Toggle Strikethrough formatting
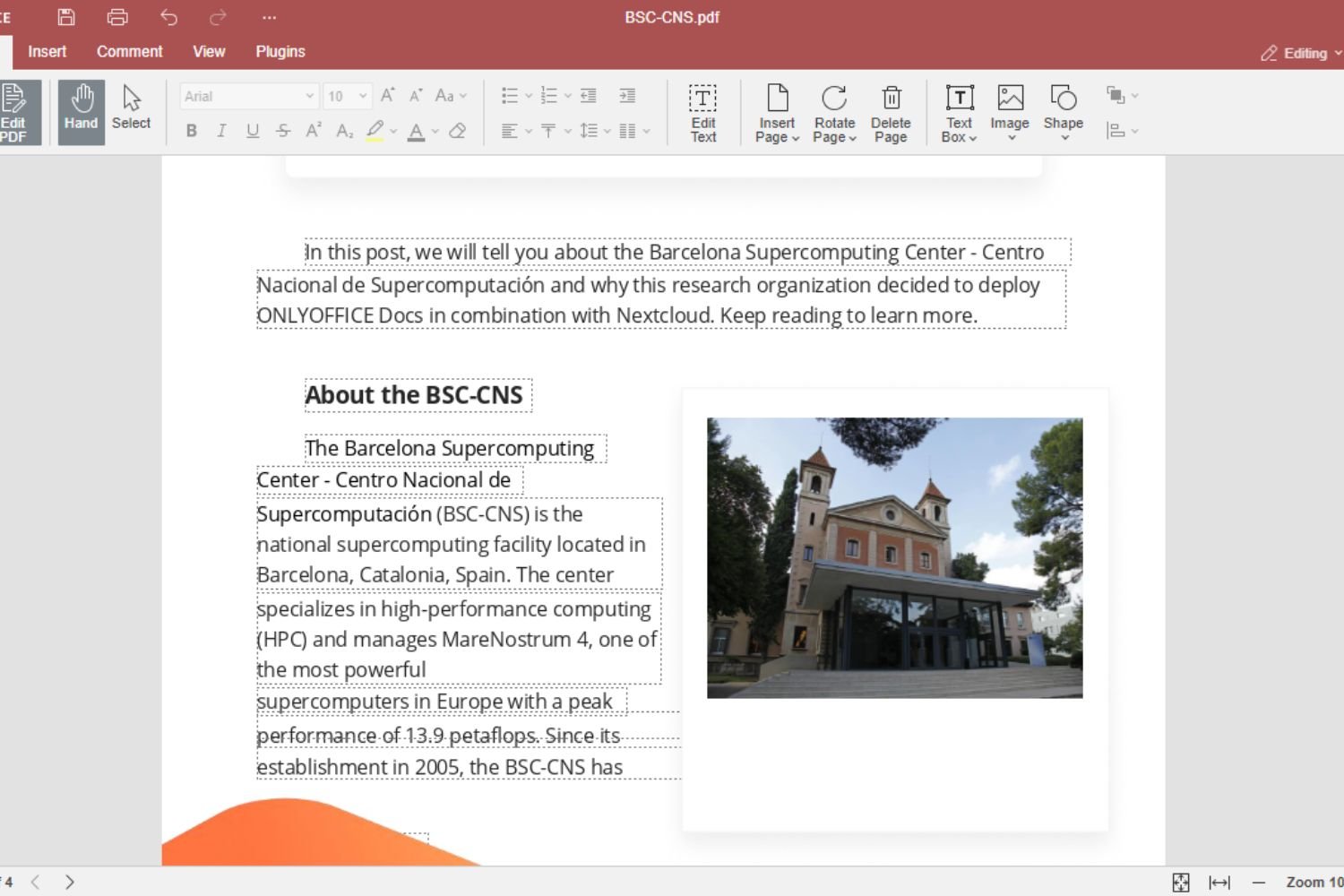This screenshot has height=896, width=1344. tap(283, 132)
